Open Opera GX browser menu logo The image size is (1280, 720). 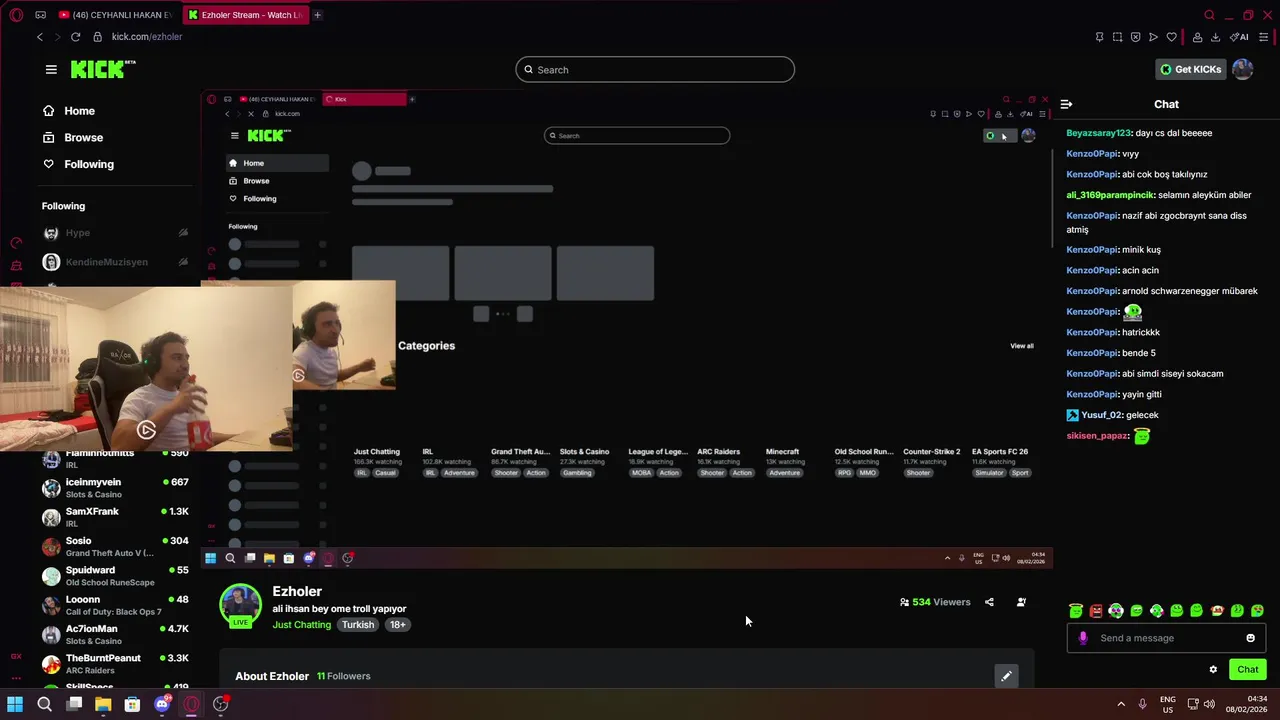[x=15, y=15]
